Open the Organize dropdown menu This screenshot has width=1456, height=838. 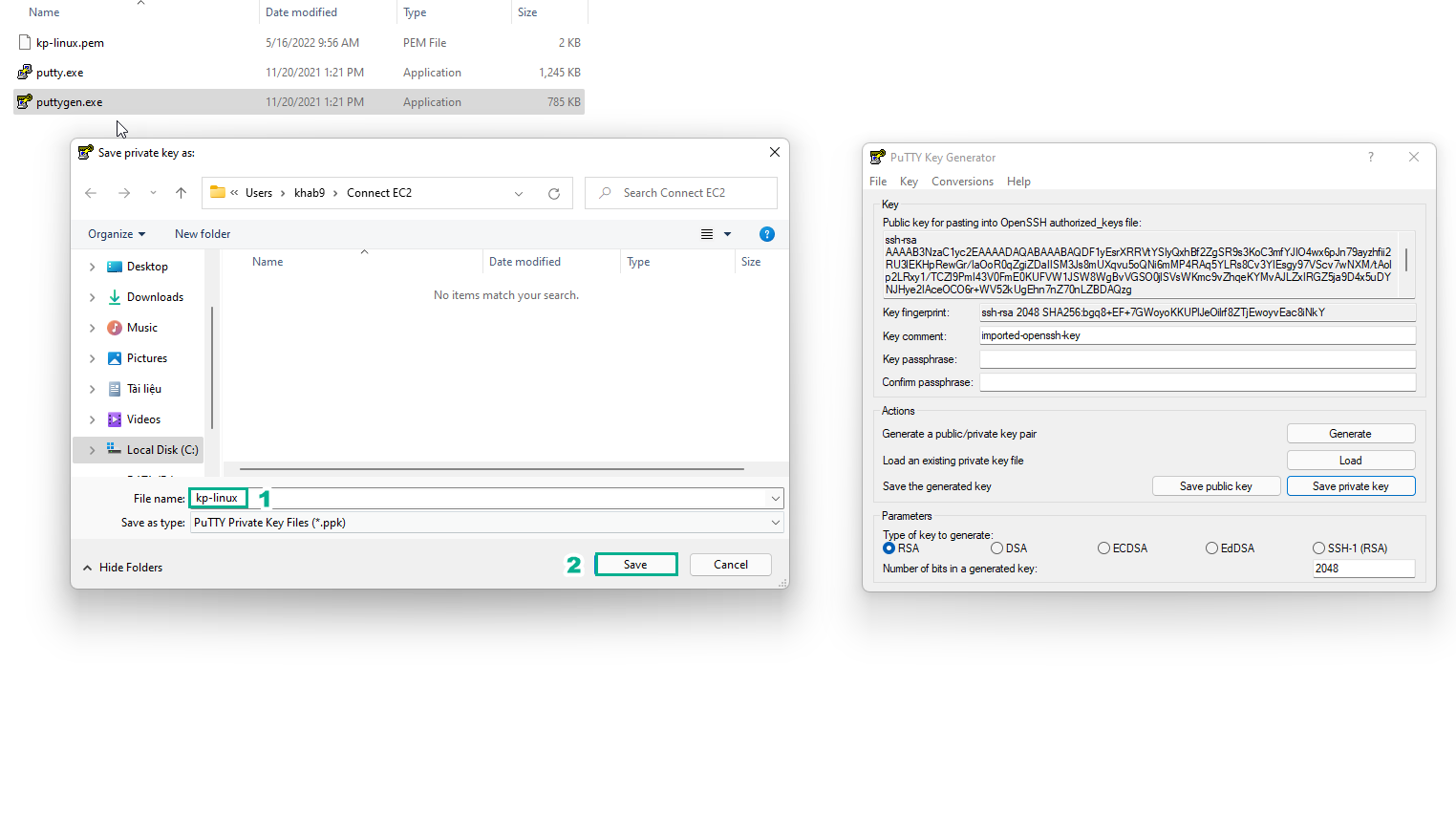tap(117, 234)
